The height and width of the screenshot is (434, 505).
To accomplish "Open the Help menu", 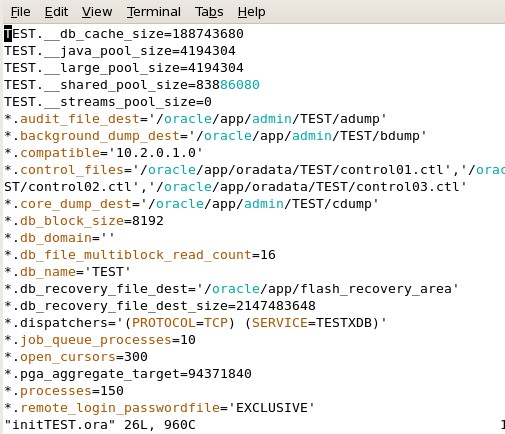I will click(x=252, y=12).
